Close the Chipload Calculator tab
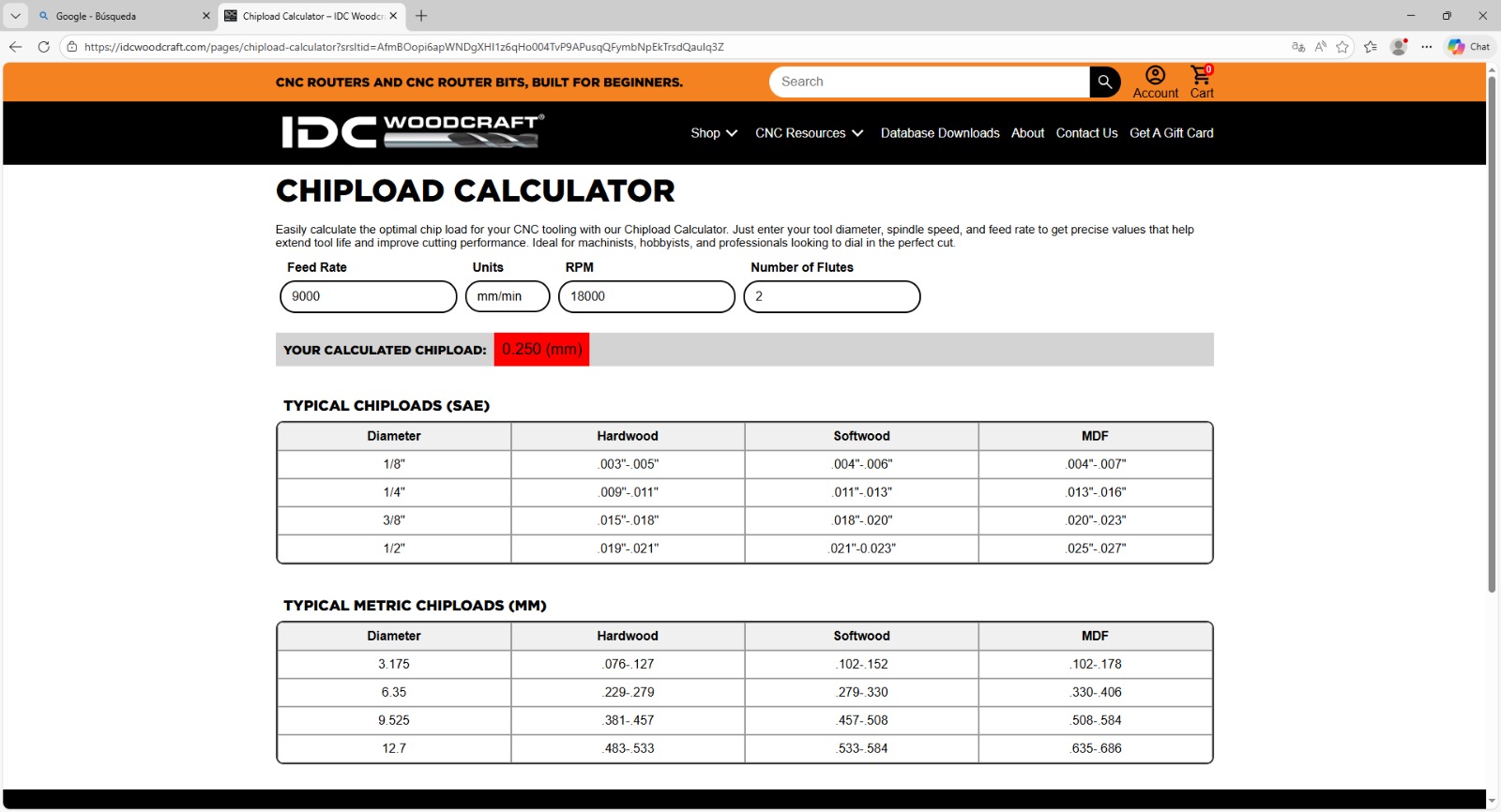This screenshot has height=812, width=1501. click(x=393, y=16)
